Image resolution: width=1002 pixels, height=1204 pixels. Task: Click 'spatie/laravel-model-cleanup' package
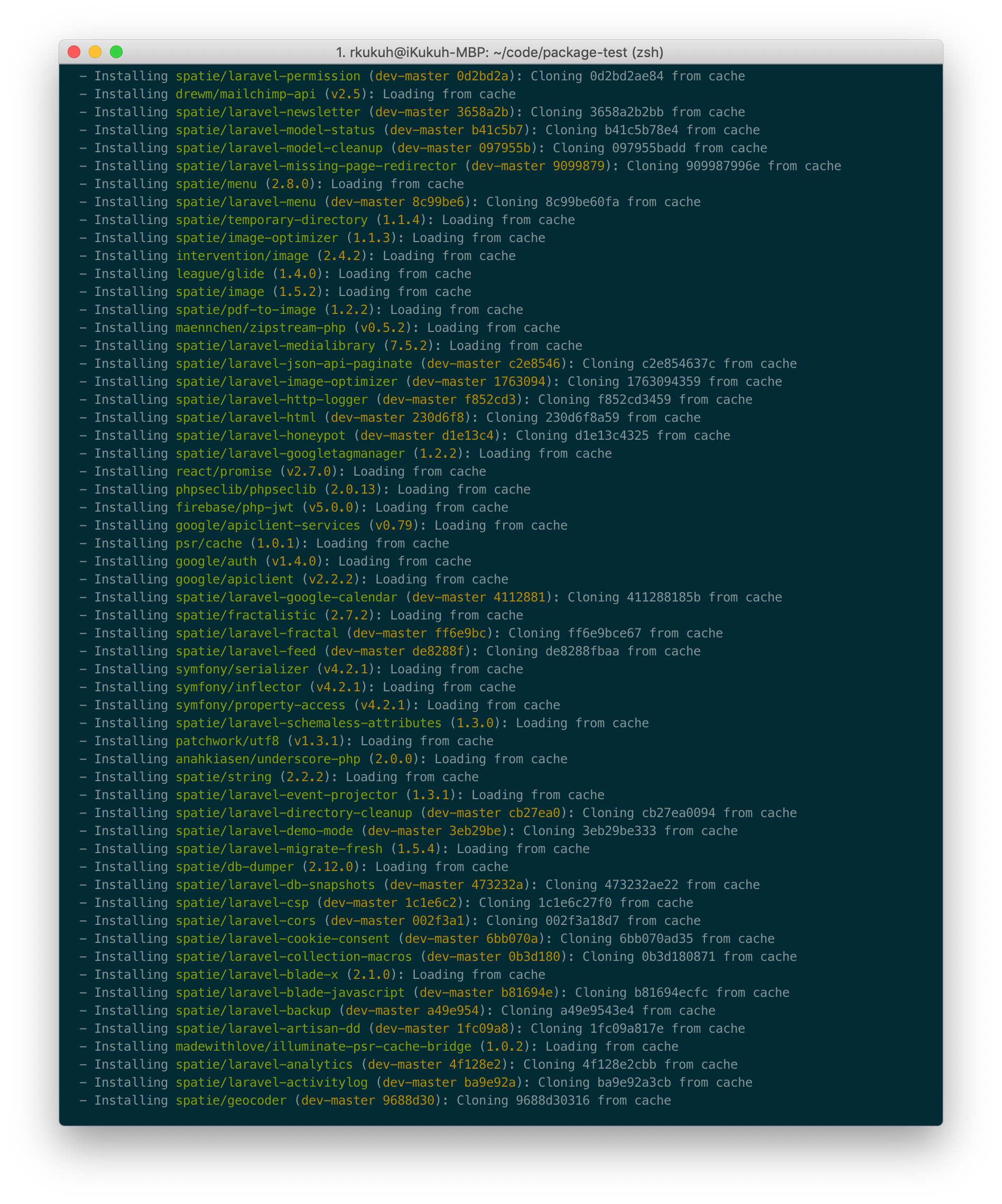pyautogui.click(x=279, y=148)
